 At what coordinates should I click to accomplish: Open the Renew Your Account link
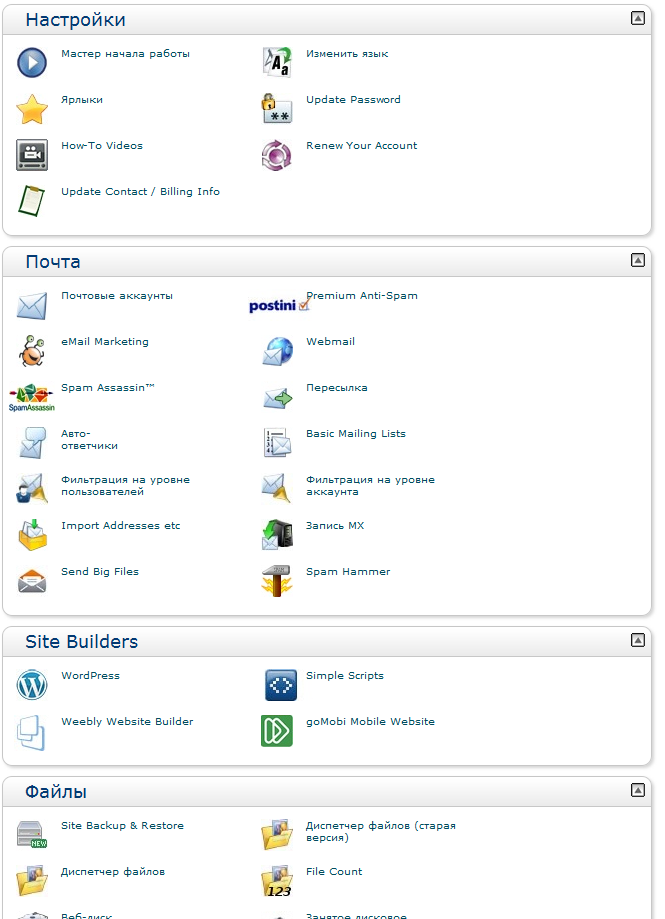click(x=362, y=146)
